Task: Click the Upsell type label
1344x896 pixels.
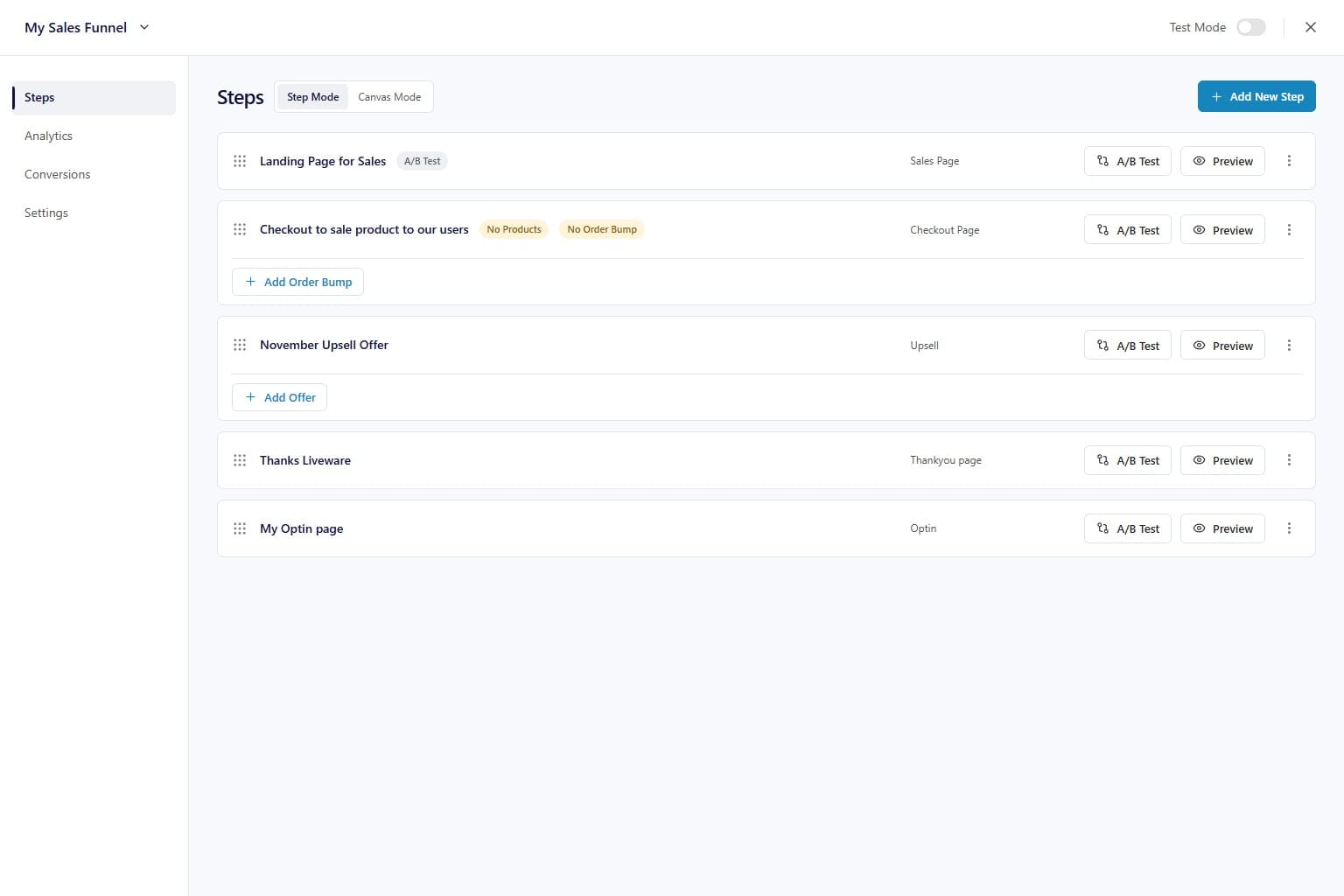Action: coord(924,346)
